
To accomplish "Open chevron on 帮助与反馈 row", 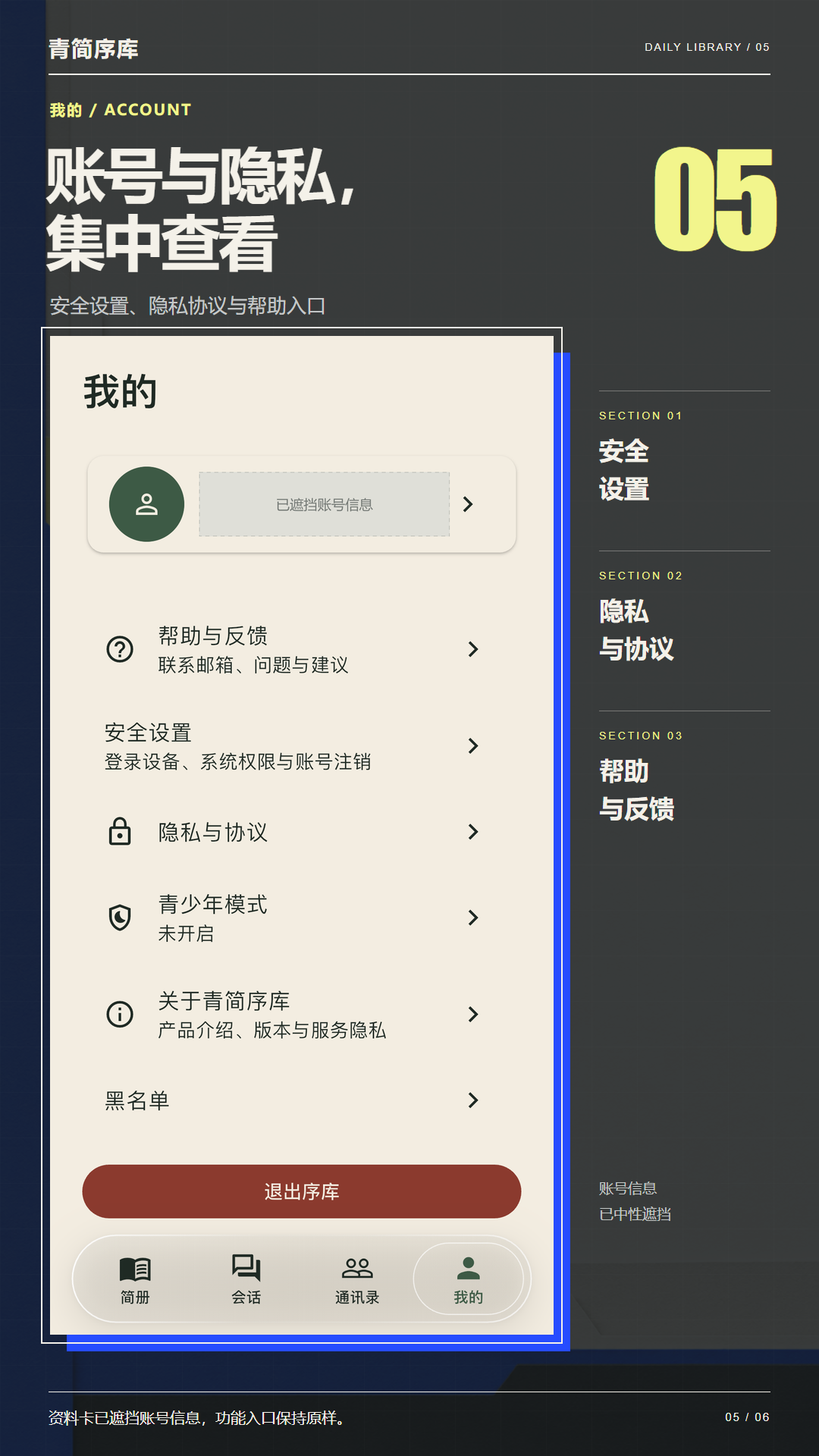I will [473, 649].
